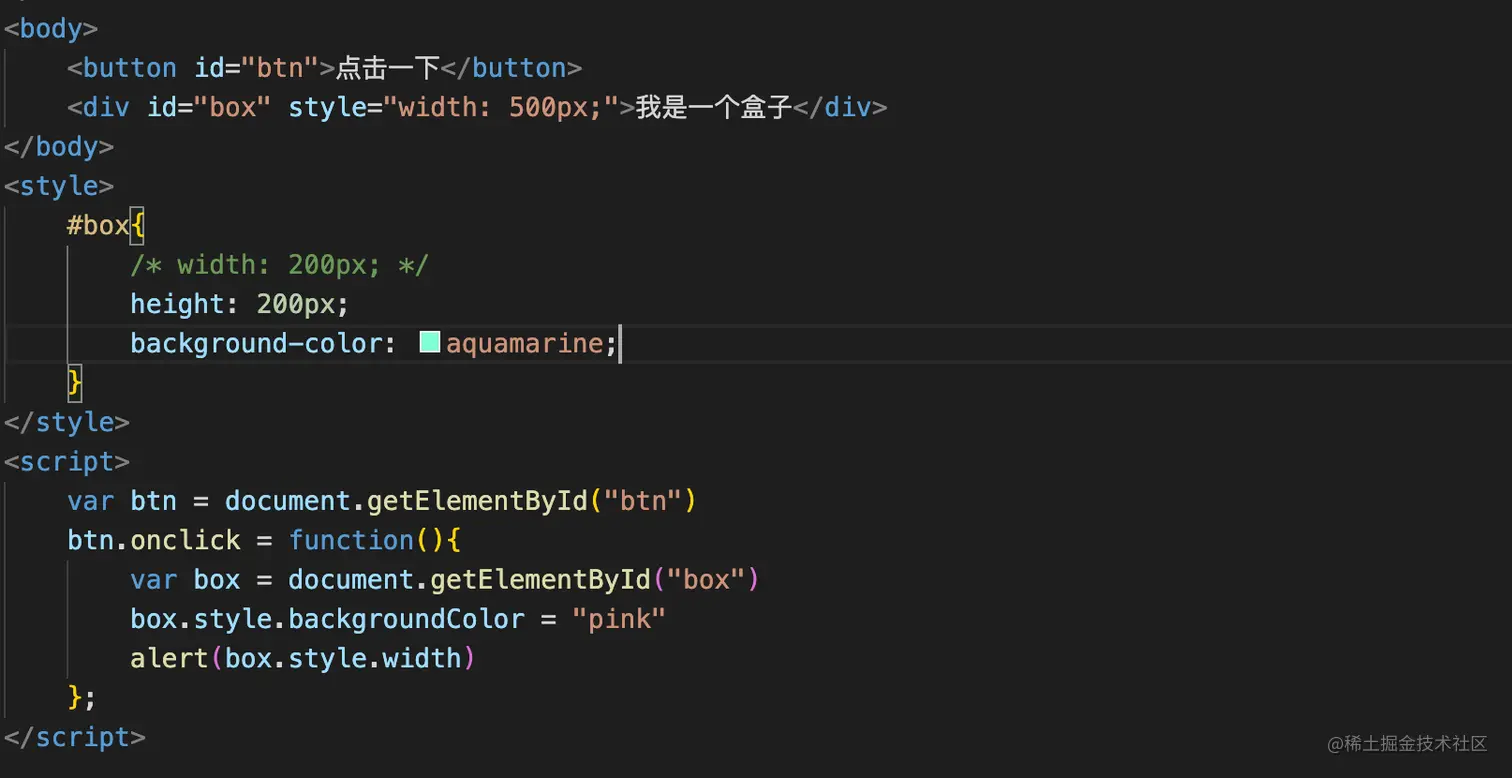Click btn.onclick in the script
The image size is (1512, 778).
[x=154, y=540]
